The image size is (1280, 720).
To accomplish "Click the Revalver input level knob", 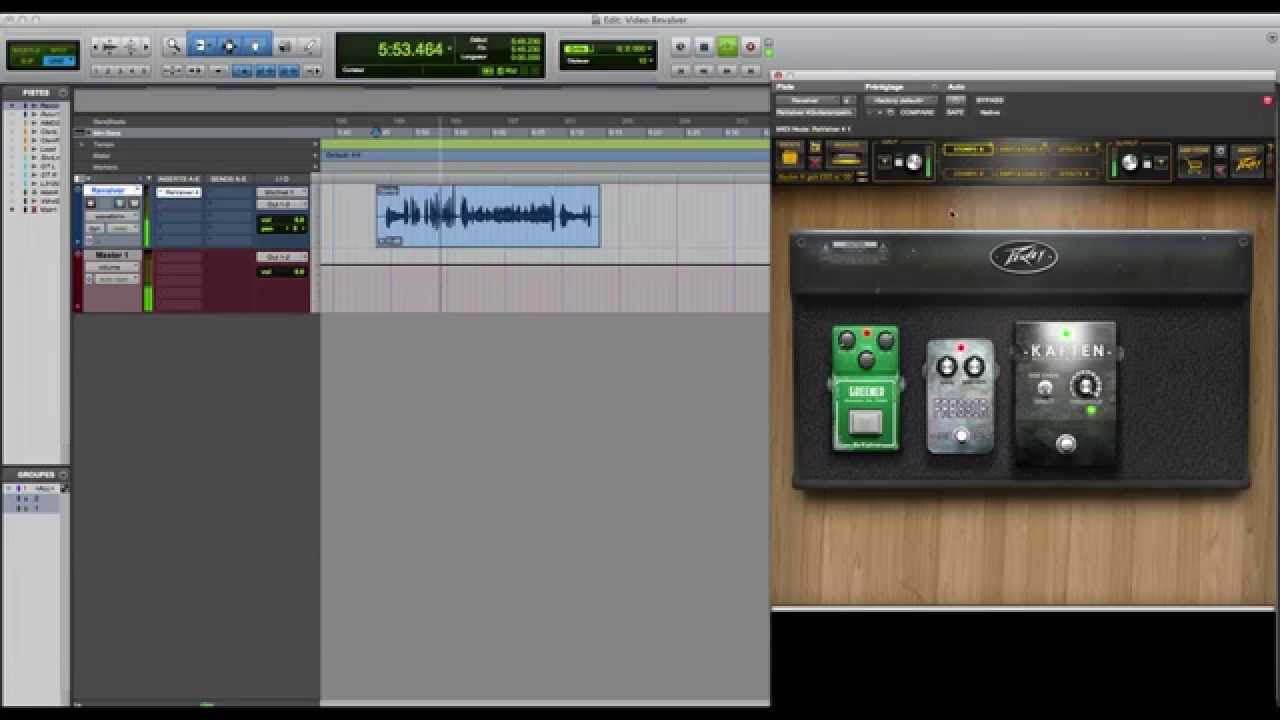I will click(x=914, y=162).
